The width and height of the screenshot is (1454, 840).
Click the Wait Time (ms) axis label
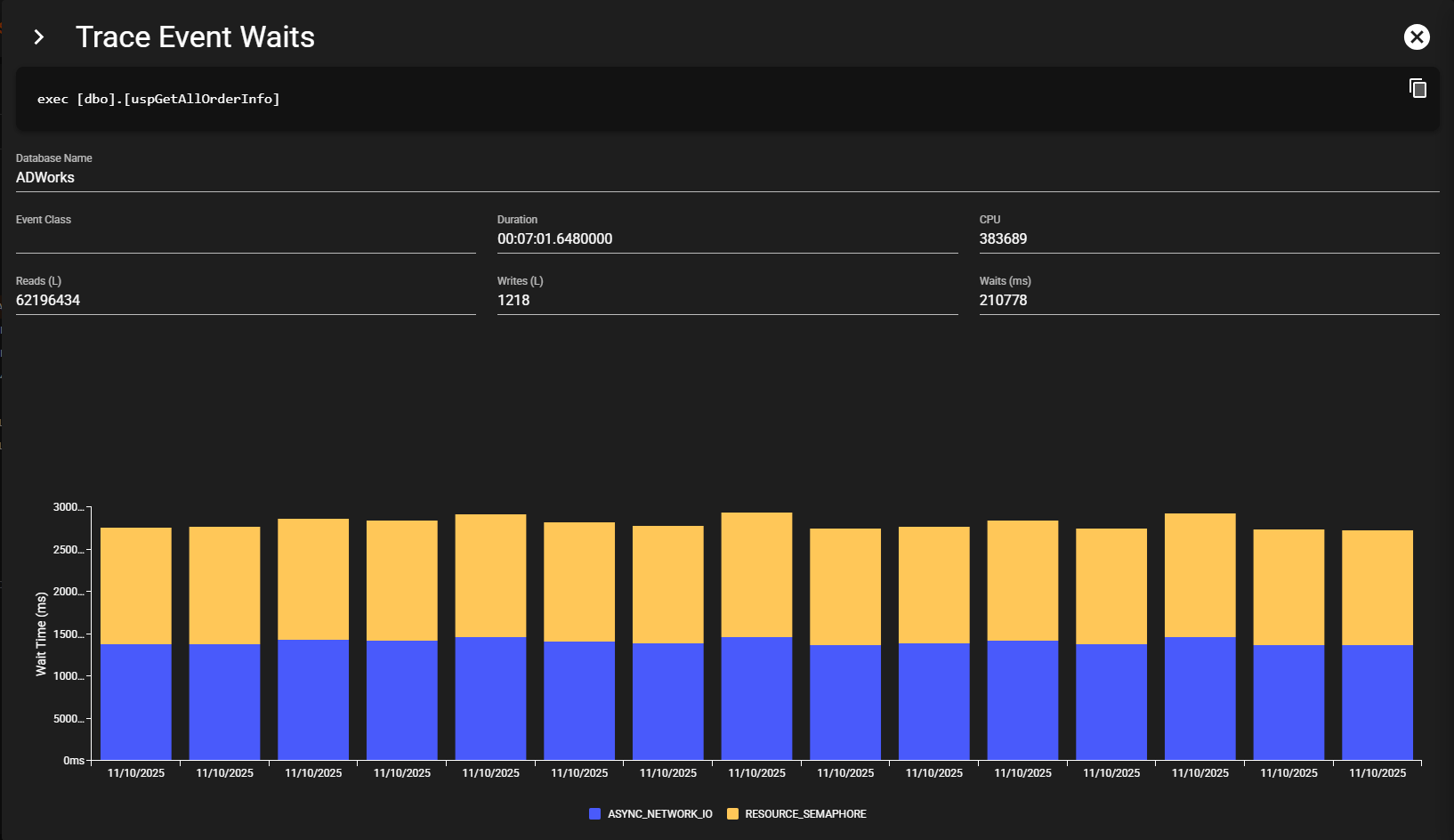click(x=41, y=634)
